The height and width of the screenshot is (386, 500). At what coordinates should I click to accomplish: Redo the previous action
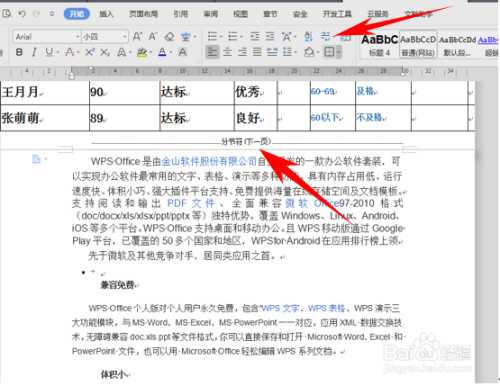coord(37,14)
